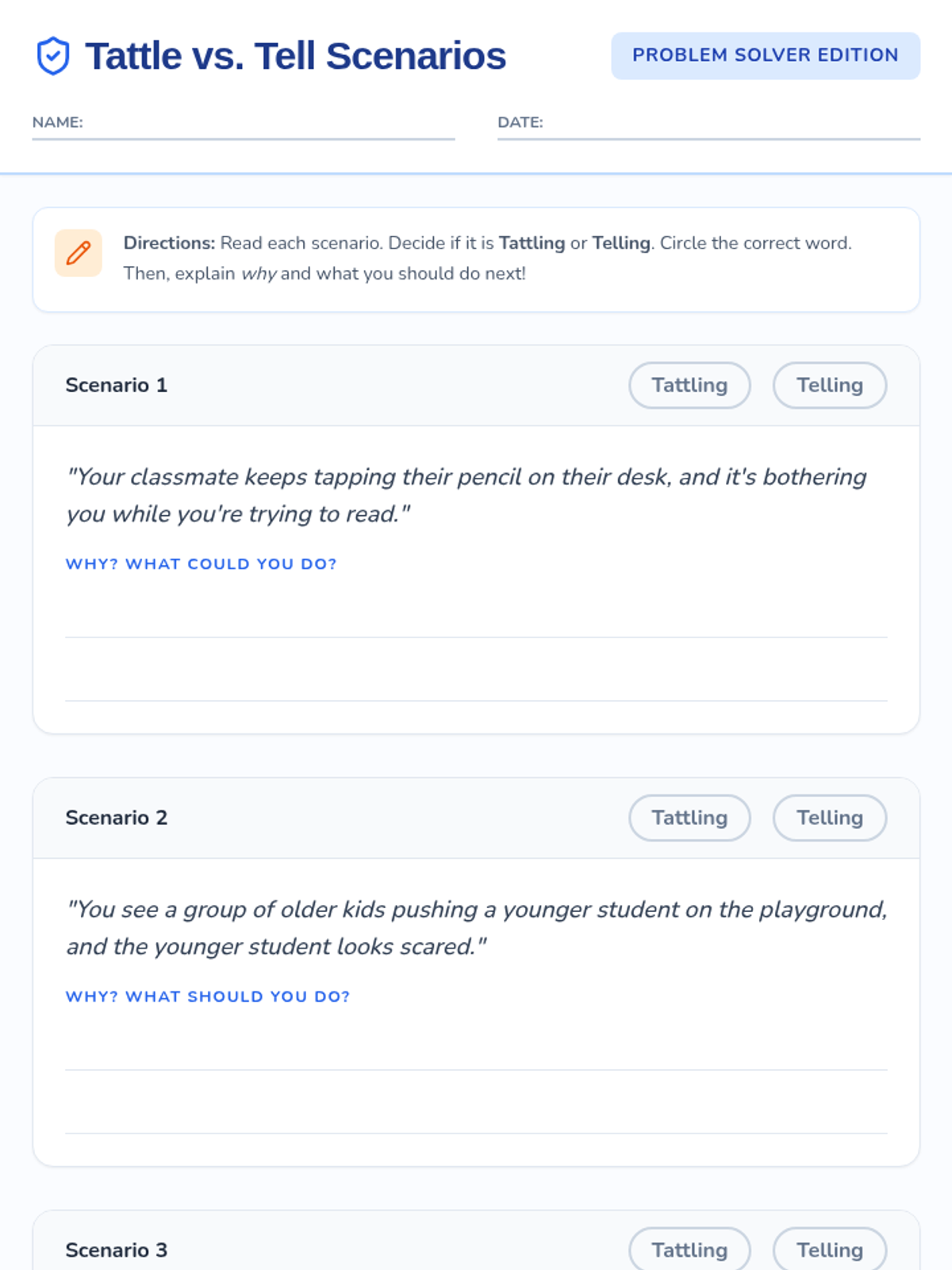The image size is (952, 1270).
Task: Click the Problem Solver Edition badge
Action: (765, 56)
